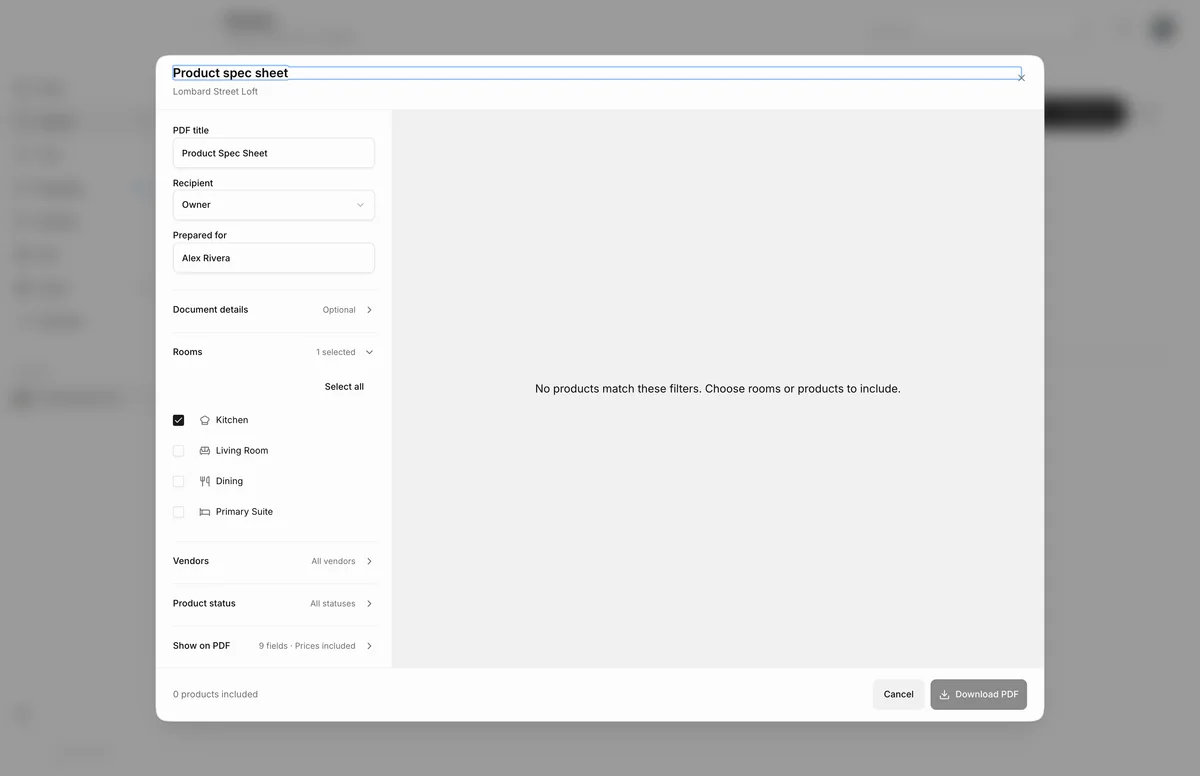Expand the Show on PDF section
The width and height of the screenshot is (1200, 776).
point(274,646)
